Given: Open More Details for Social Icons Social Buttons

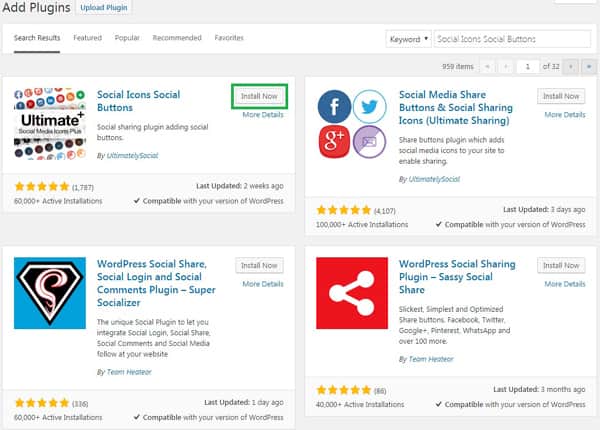Looking at the screenshot, I should coord(263,115).
